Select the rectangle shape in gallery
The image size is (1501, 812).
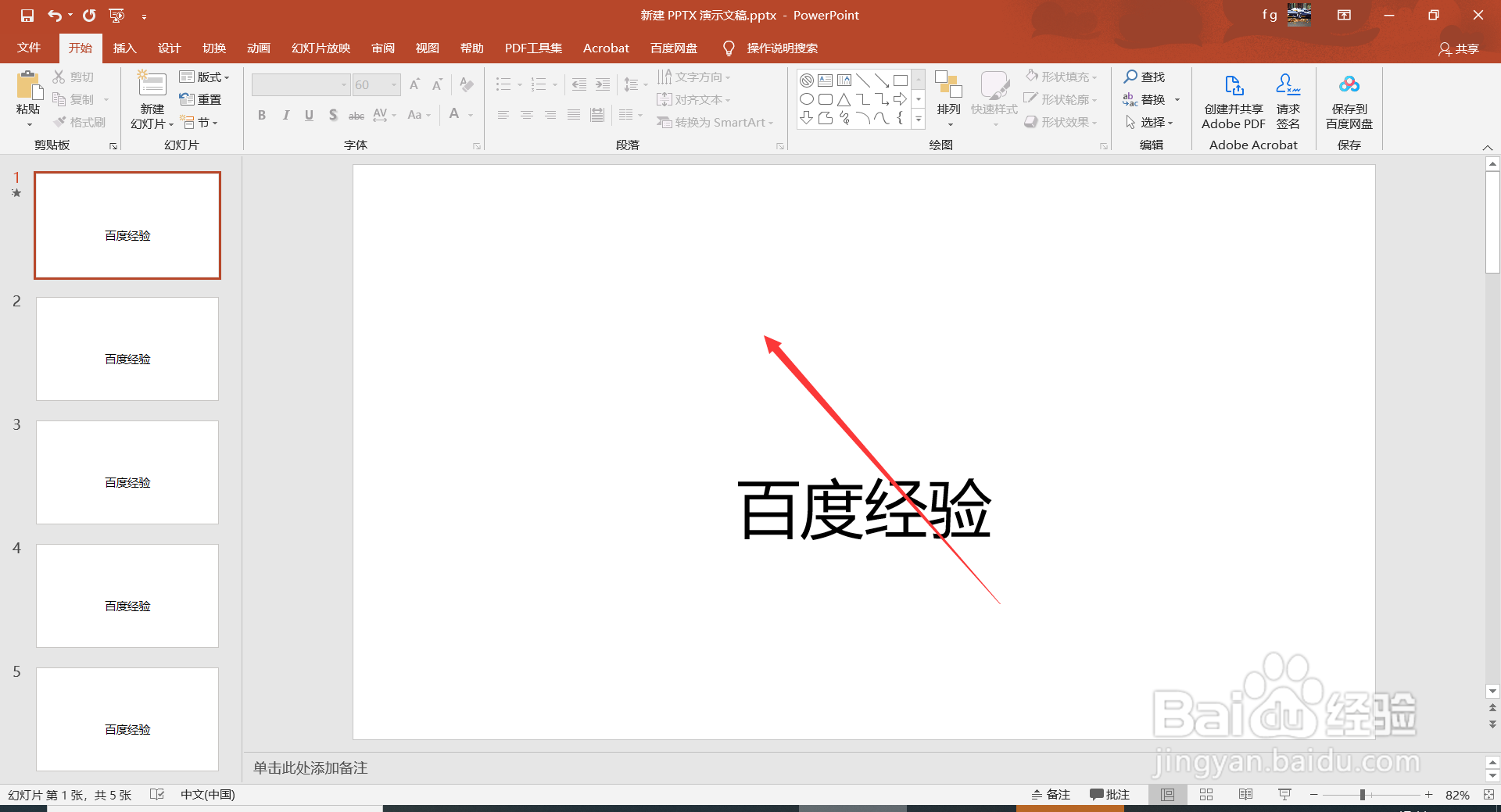point(901,80)
